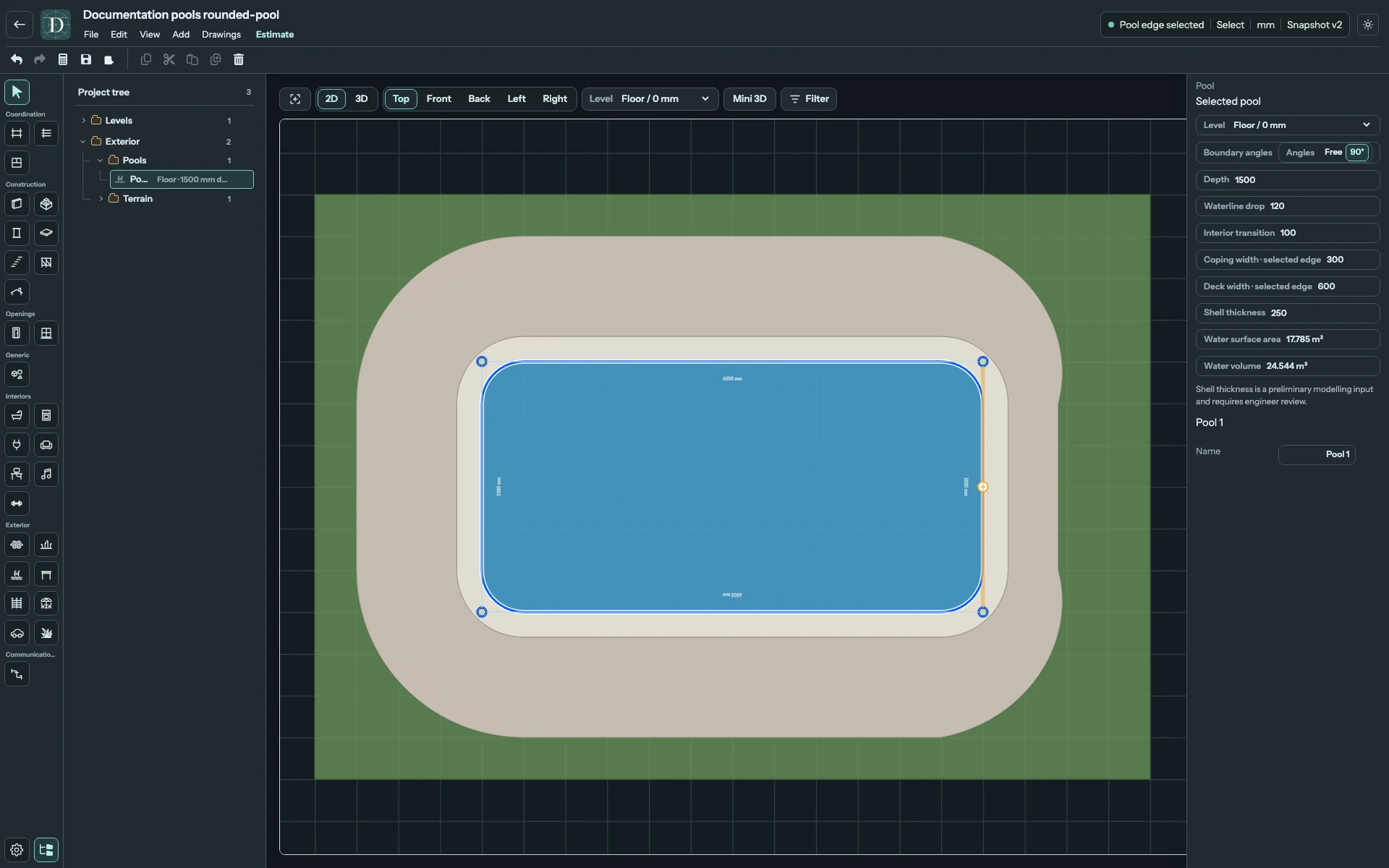1389x868 pixels.
Task: Select the arrow selection tool
Action: [x=17, y=92]
